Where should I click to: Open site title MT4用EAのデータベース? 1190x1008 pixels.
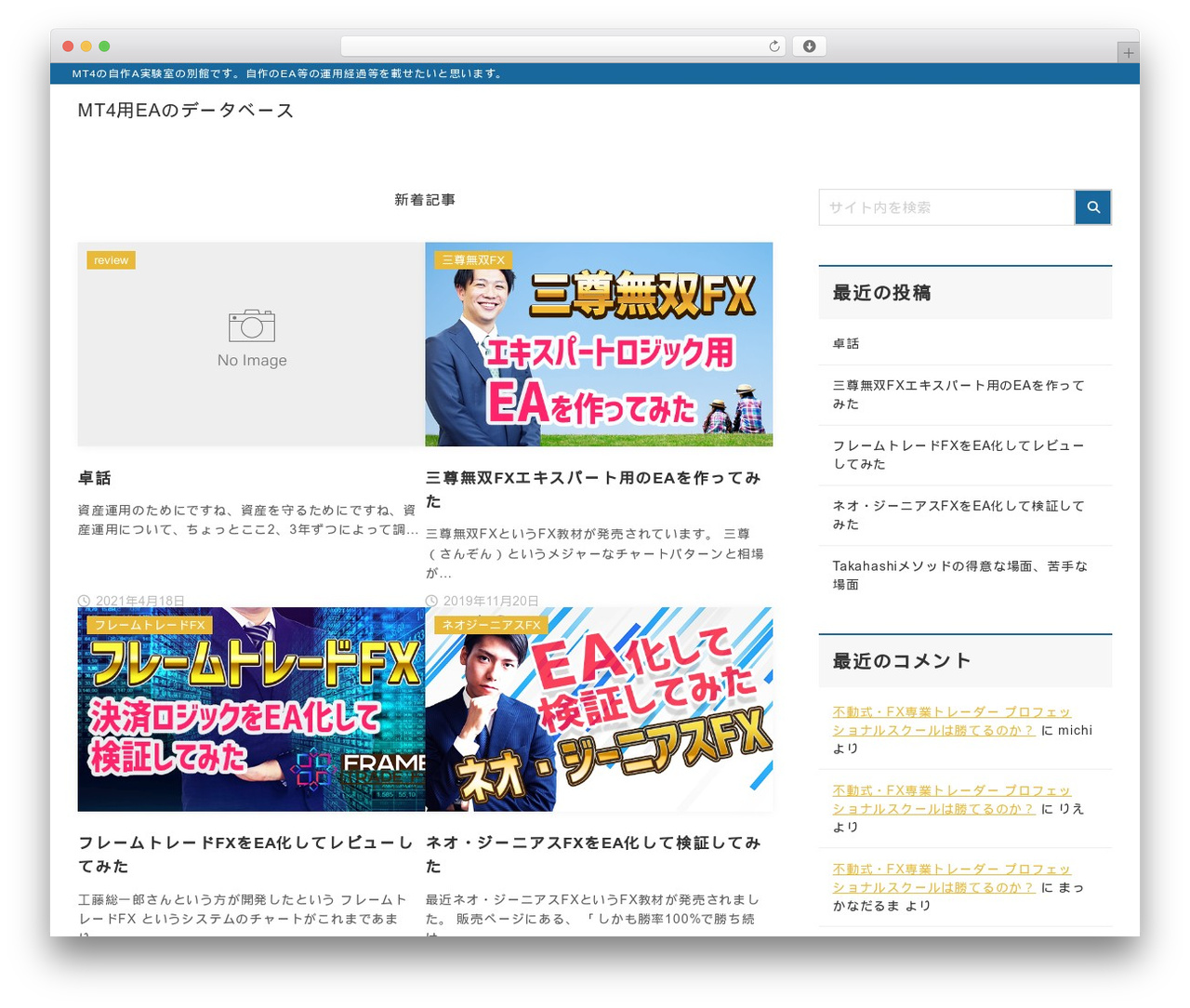186,111
